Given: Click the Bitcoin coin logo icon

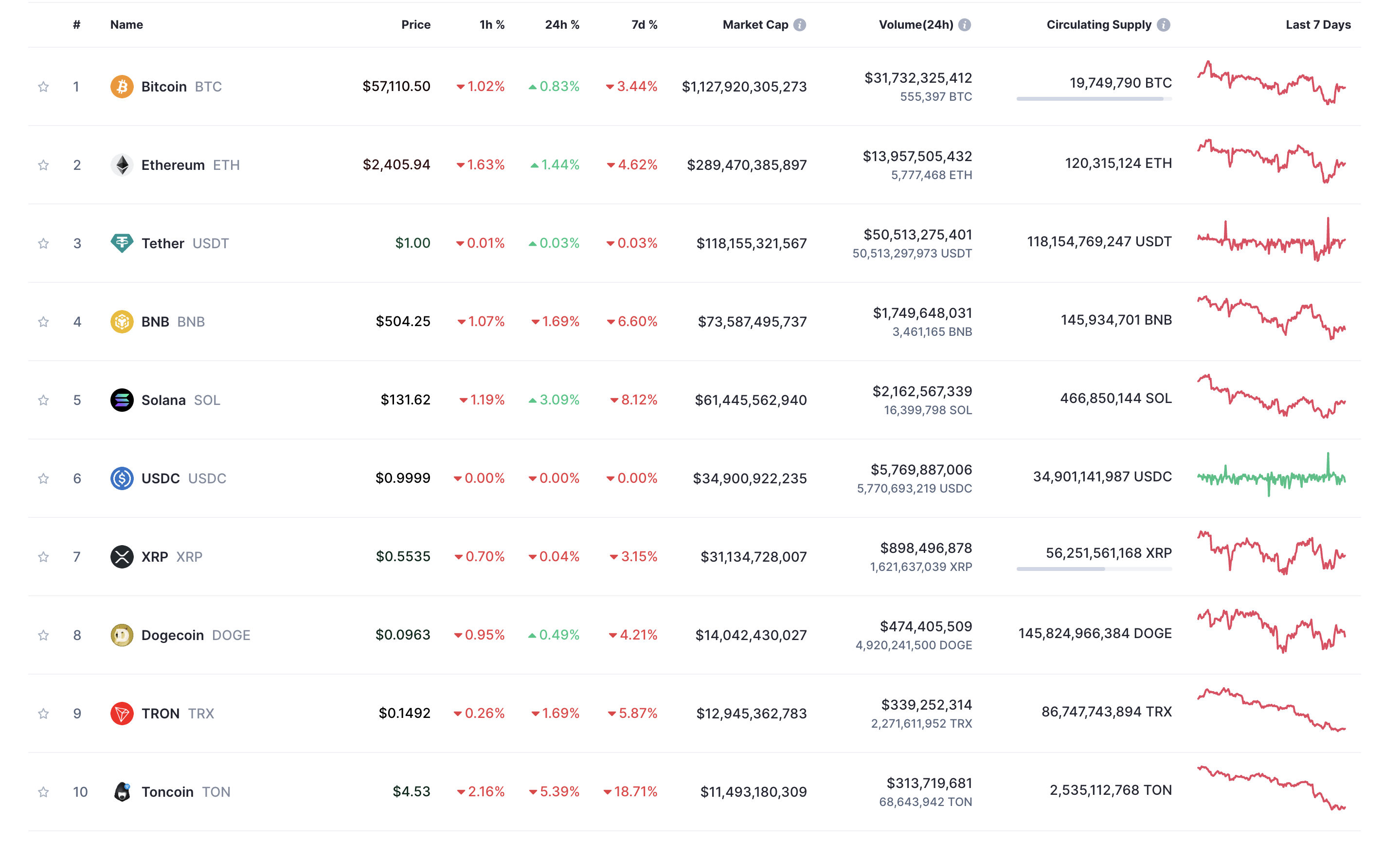Looking at the screenshot, I should tap(122, 86).
